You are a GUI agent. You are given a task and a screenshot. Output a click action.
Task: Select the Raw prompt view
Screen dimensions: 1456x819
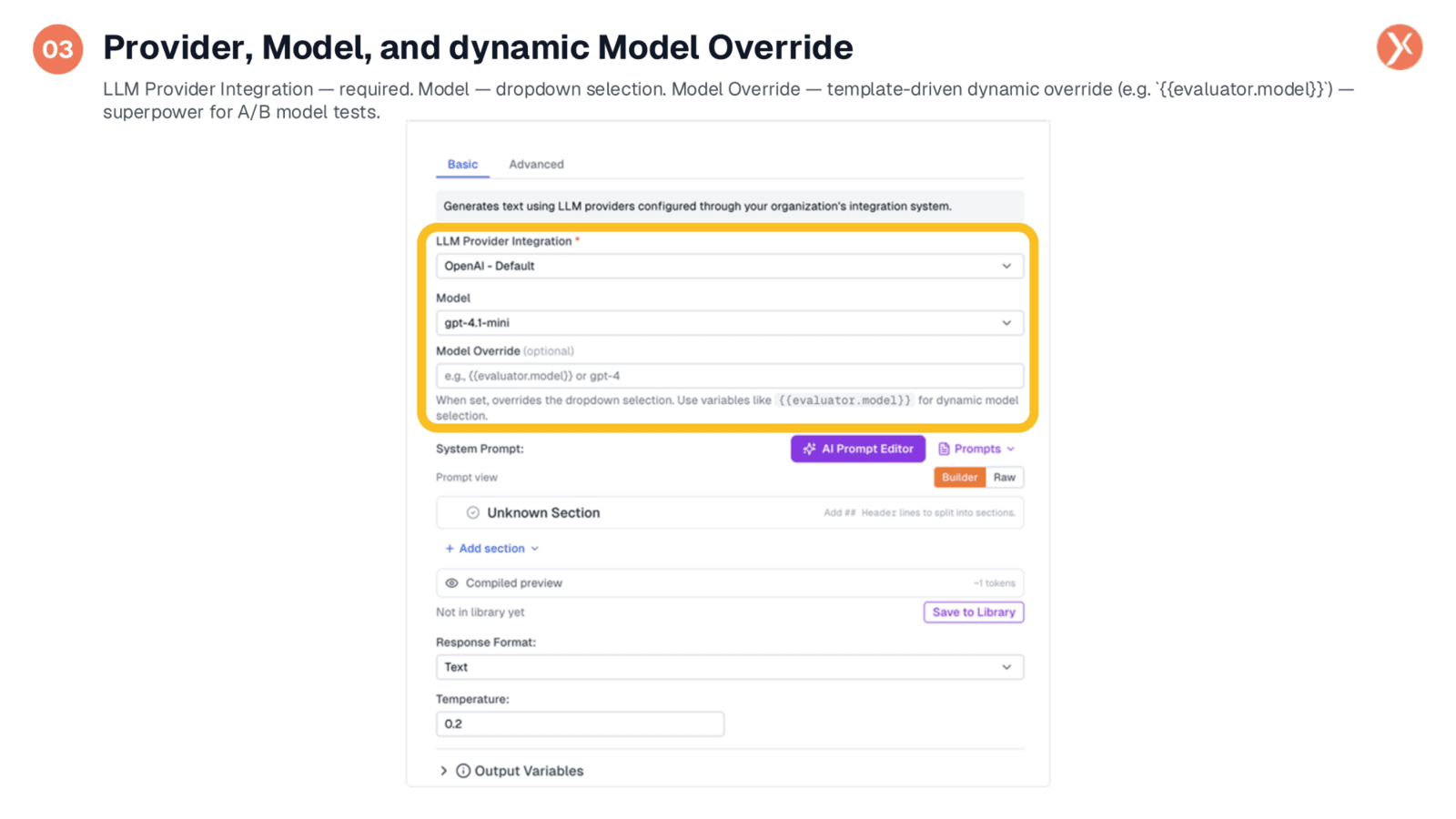coord(1005,477)
